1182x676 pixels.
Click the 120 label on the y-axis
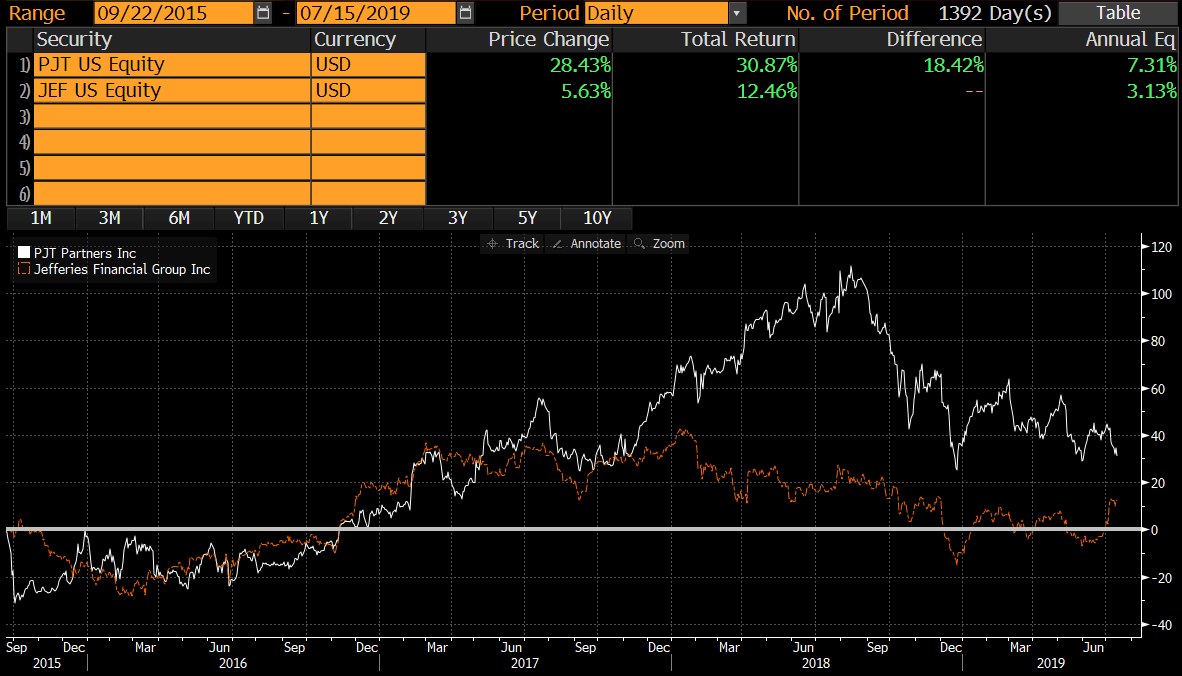click(x=1162, y=246)
